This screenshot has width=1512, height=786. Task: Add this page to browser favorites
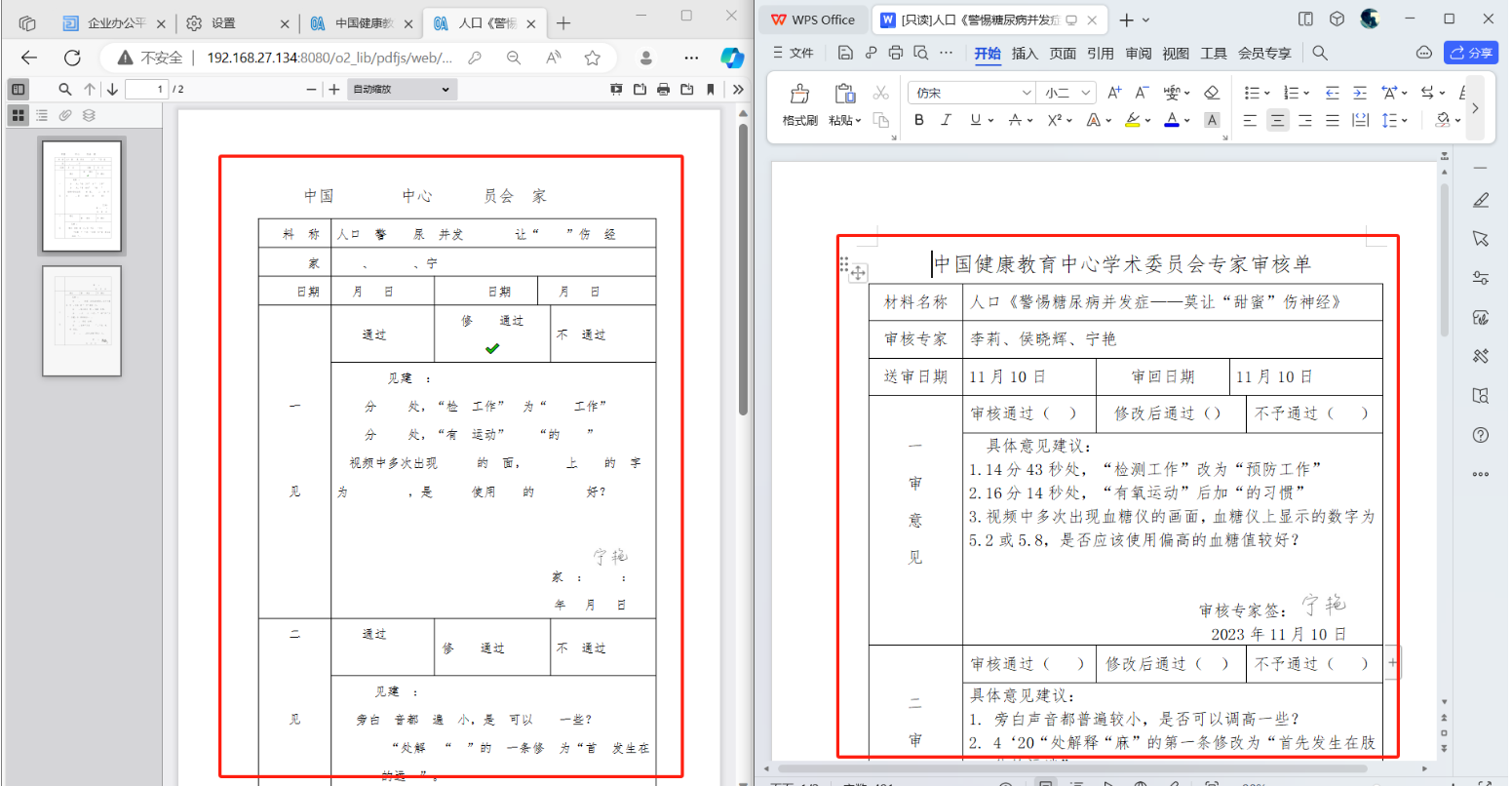[593, 59]
